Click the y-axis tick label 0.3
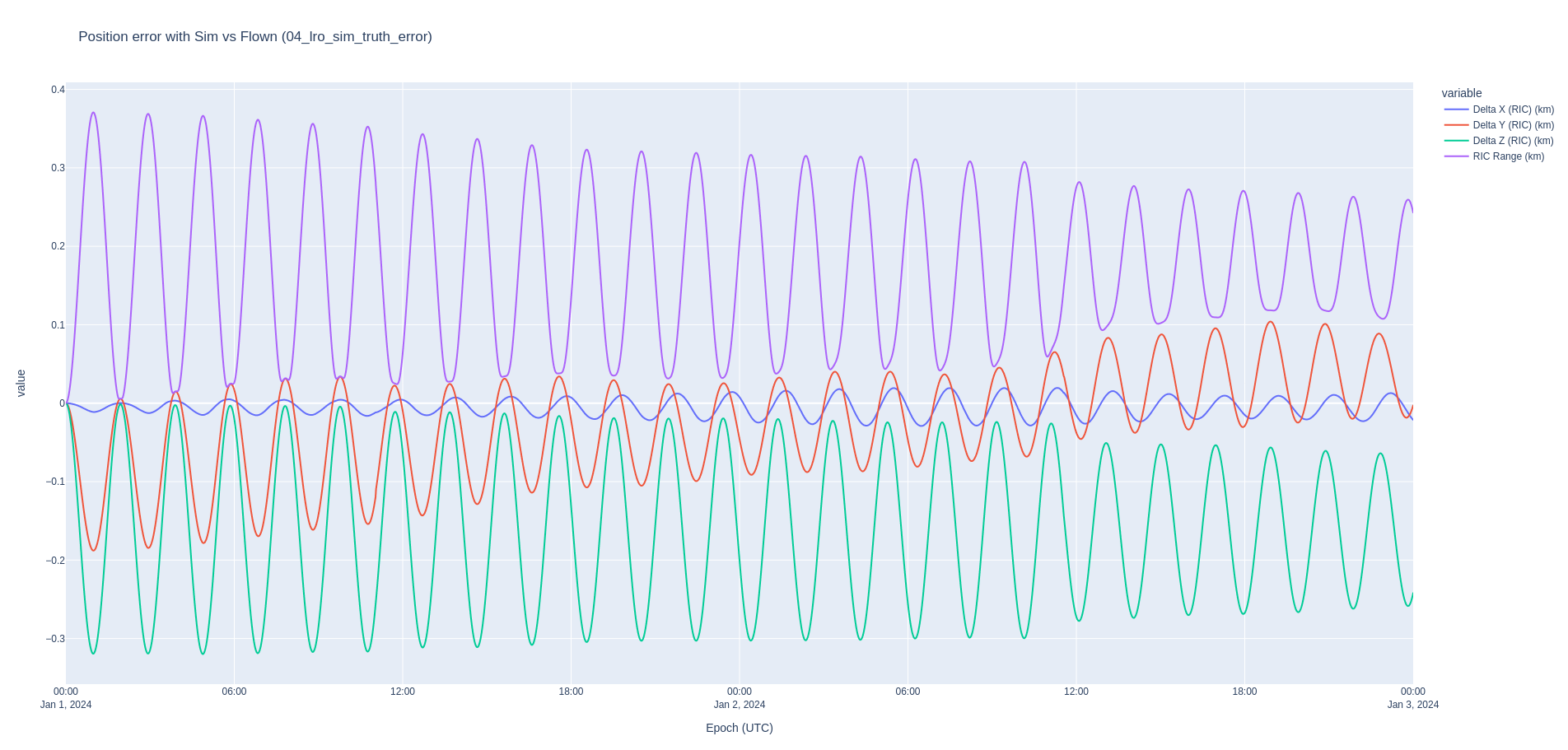The width and height of the screenshot is (1568, 750). click(x=58, y=168)
